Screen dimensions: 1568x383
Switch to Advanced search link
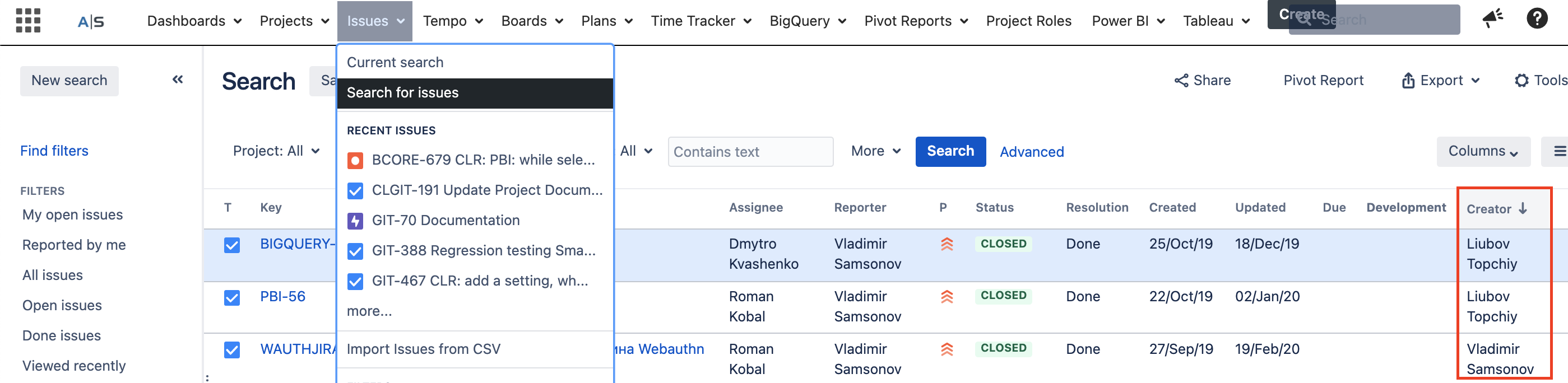(x=1031, y=152)
